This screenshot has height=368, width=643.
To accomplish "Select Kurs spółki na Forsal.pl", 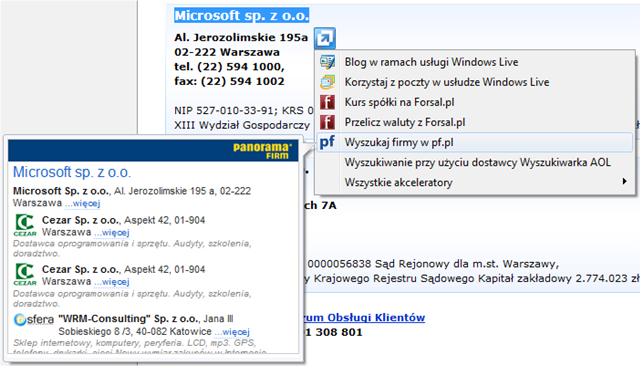I will [399, 102].
